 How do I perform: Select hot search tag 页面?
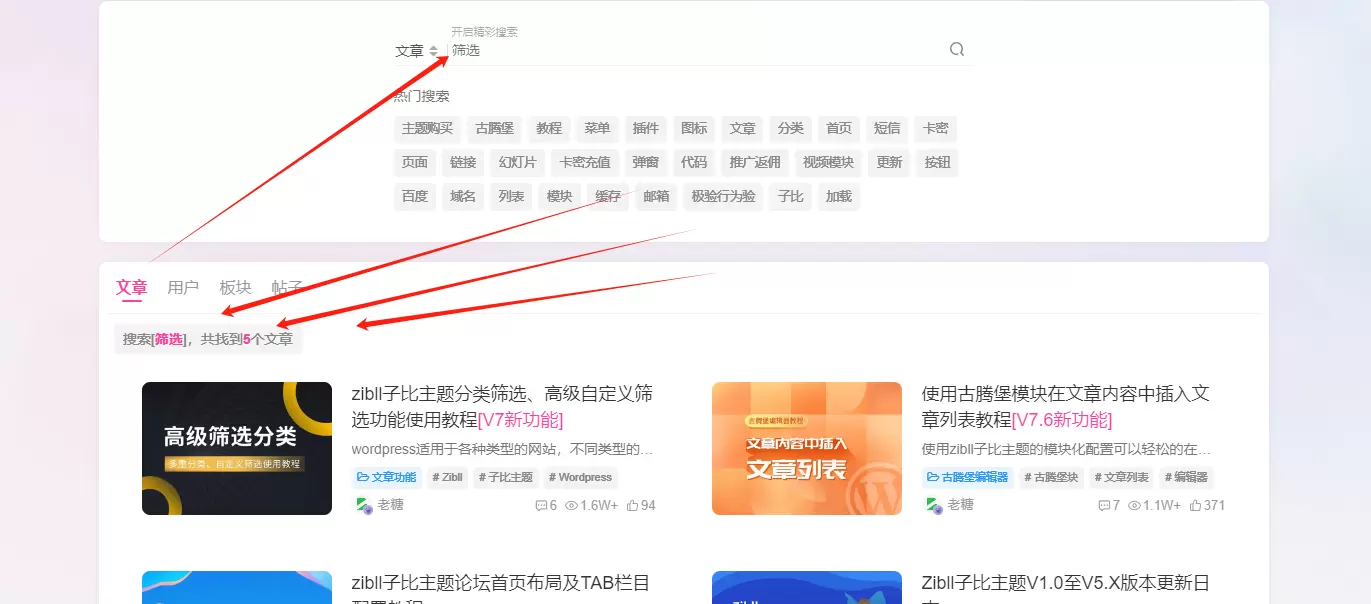pos(415,163)
